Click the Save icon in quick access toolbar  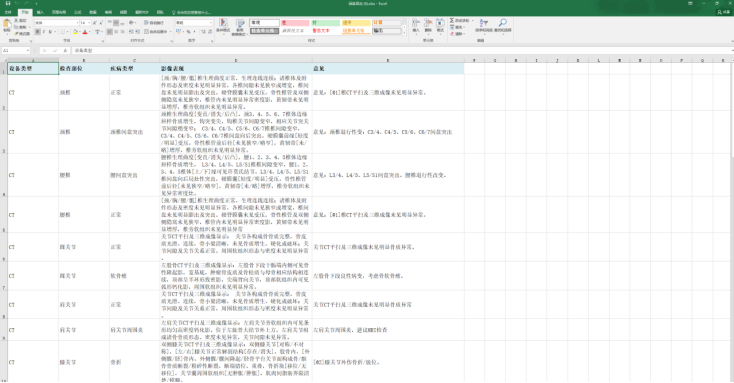tap(8, 3)
